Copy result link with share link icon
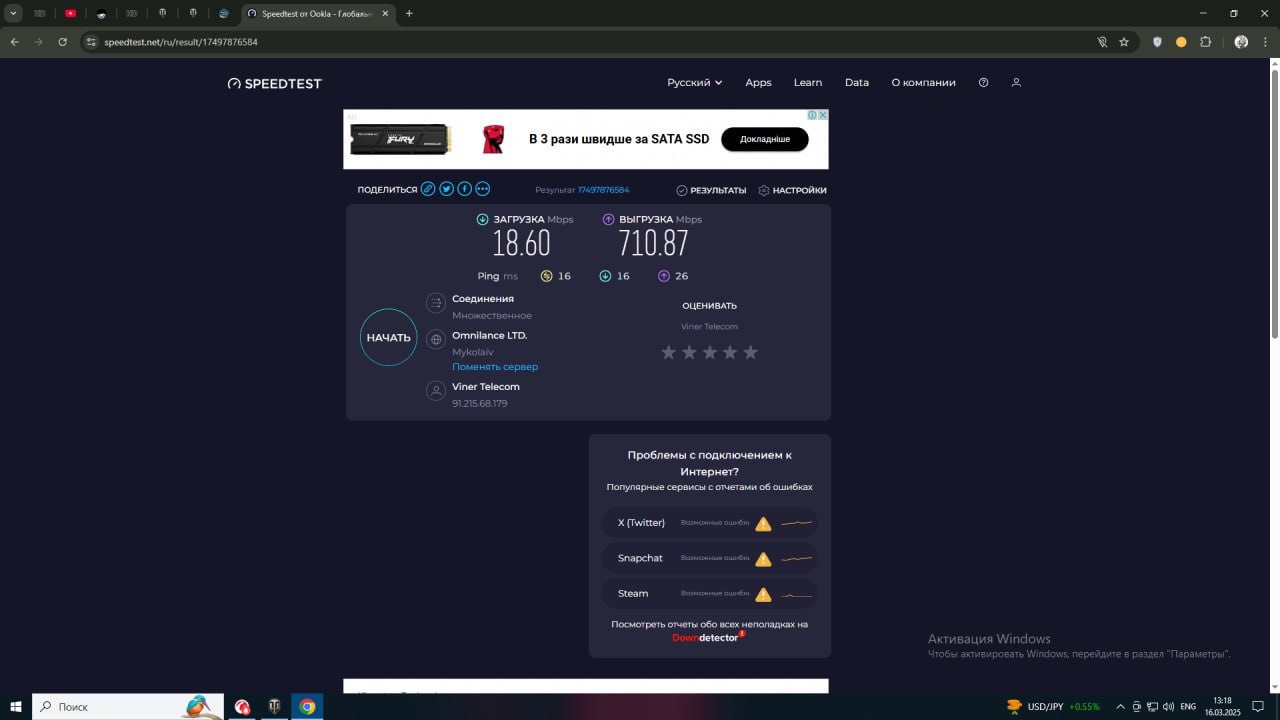The width and height of the screenshot is (1280, 720). (428, 189)
